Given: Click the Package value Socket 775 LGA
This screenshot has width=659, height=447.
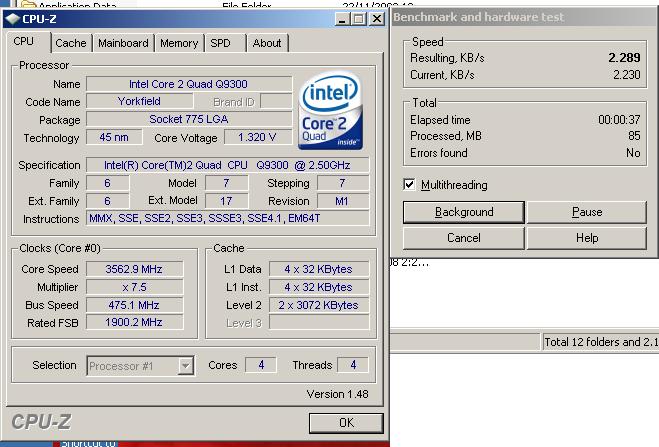Looking at the screenshot, I should pos(189,119).
